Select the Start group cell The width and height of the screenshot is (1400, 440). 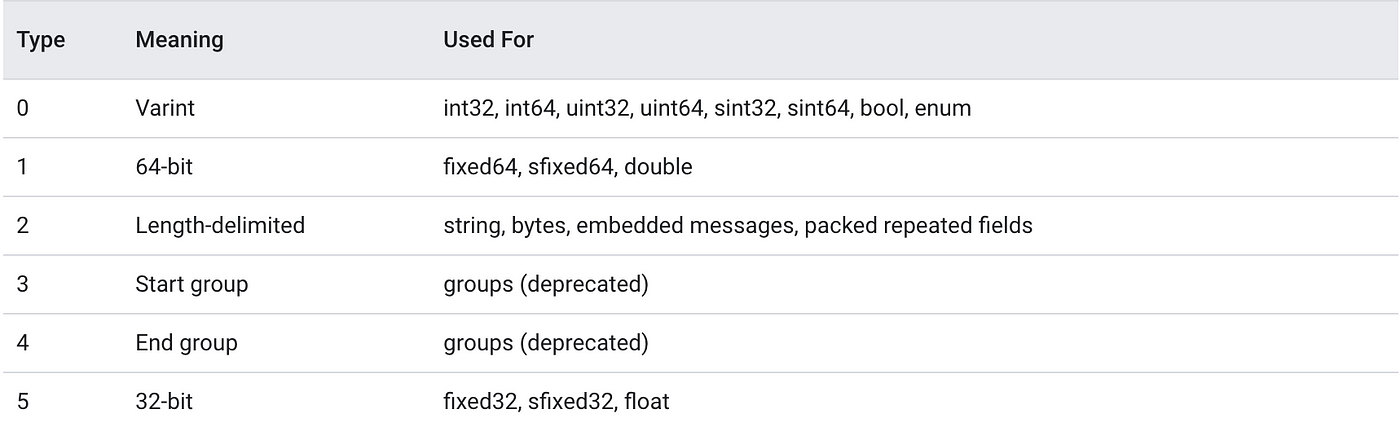191,284
